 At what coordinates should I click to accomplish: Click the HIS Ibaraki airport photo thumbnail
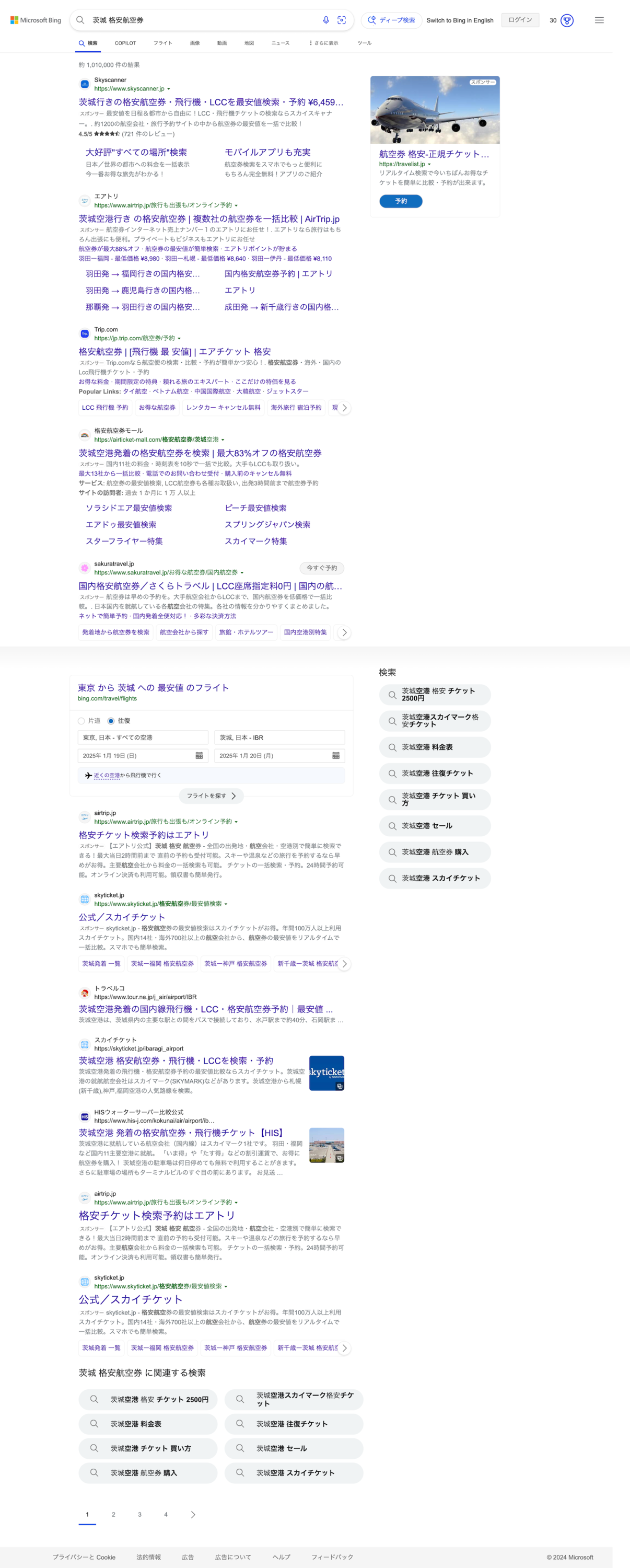tap(326, 1145)
